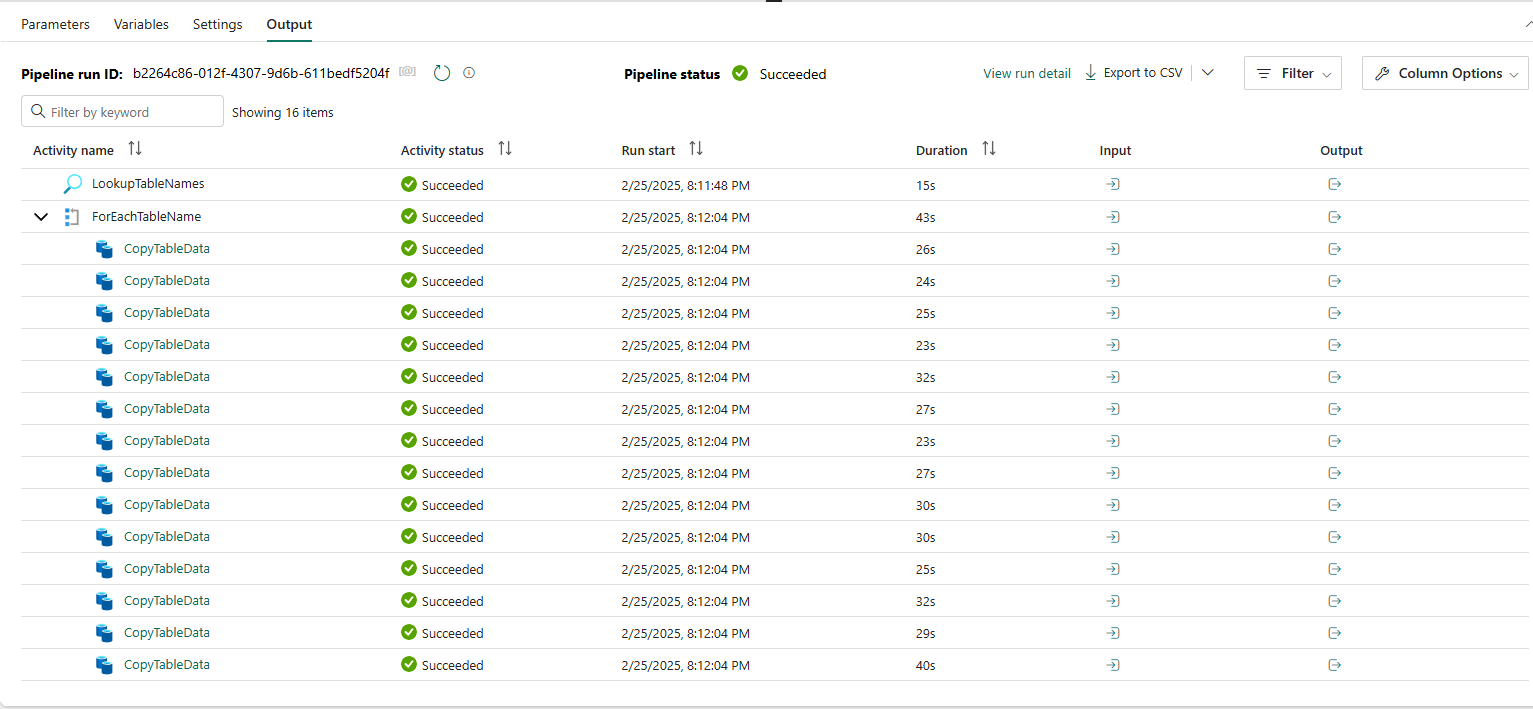Sort the list by Duration
The image size is (1533, 709).
pos(988,148)
